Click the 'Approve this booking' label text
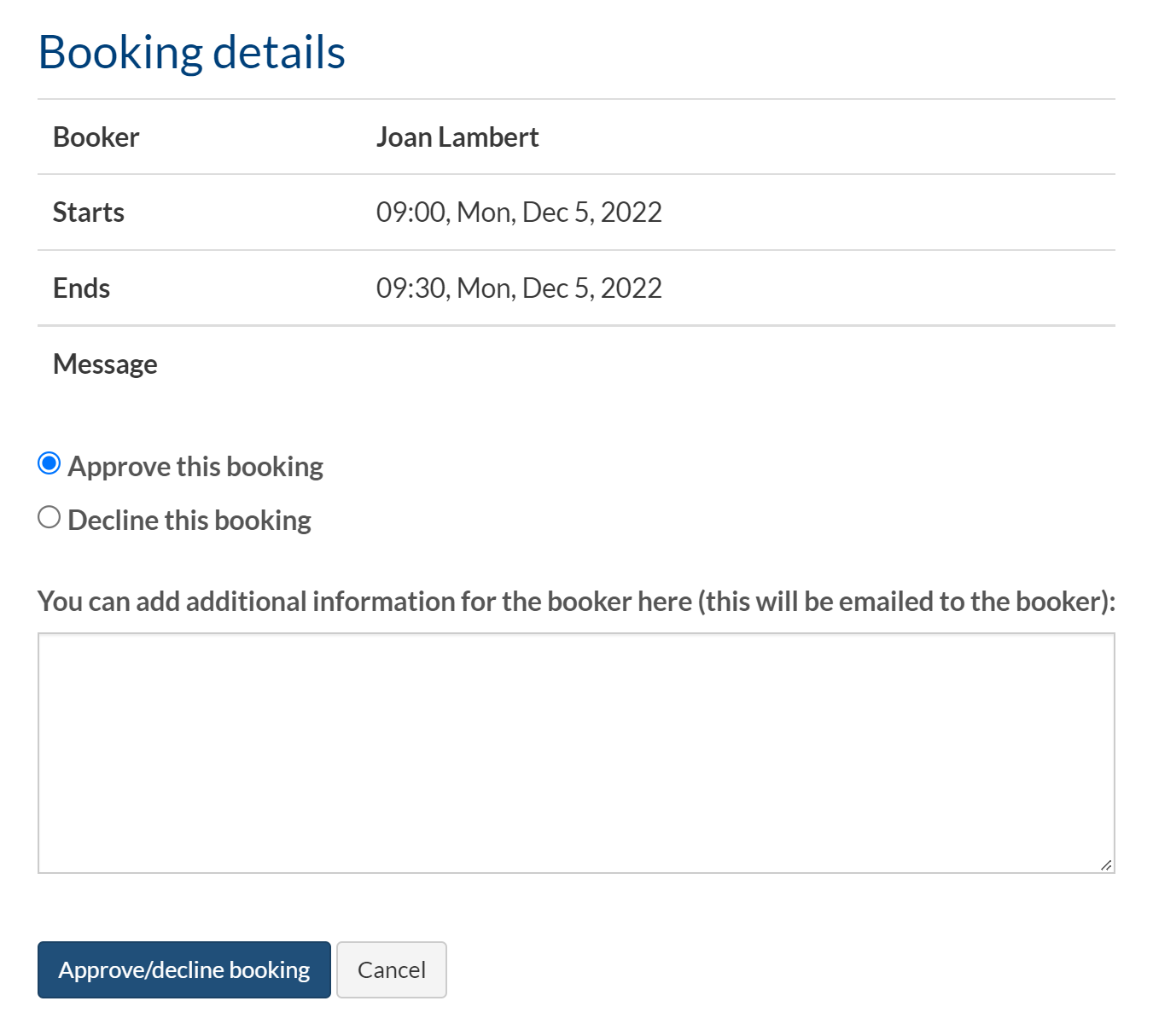 click(195, 467)
